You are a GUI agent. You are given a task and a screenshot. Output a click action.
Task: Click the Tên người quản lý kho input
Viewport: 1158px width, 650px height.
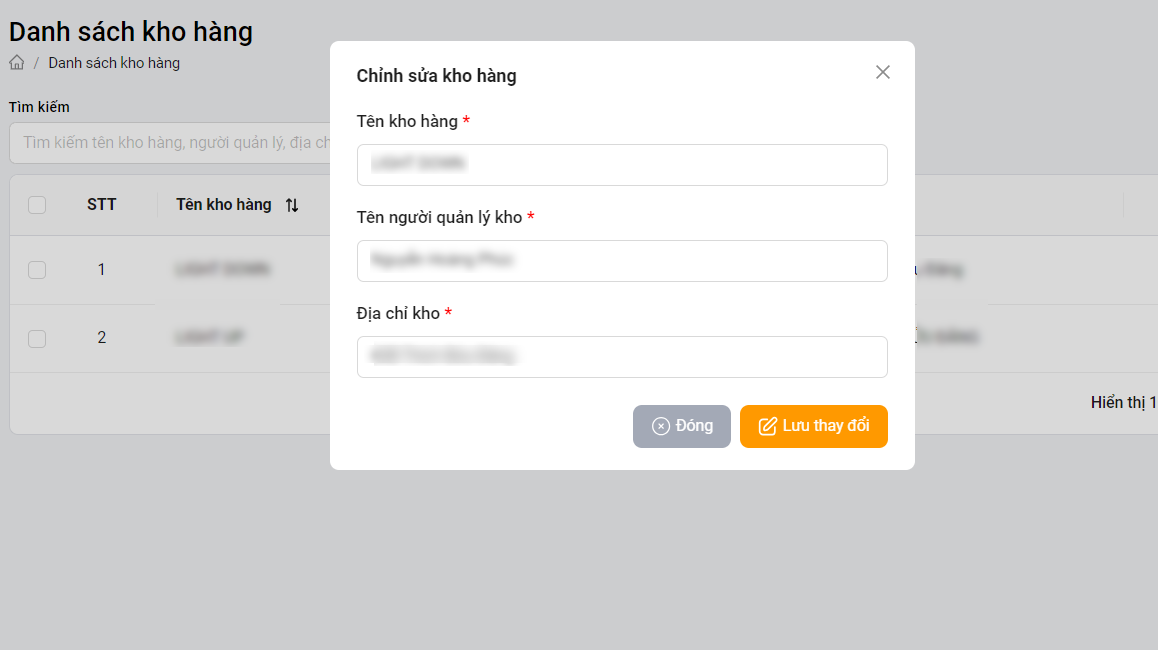click(x=621, y=261)
